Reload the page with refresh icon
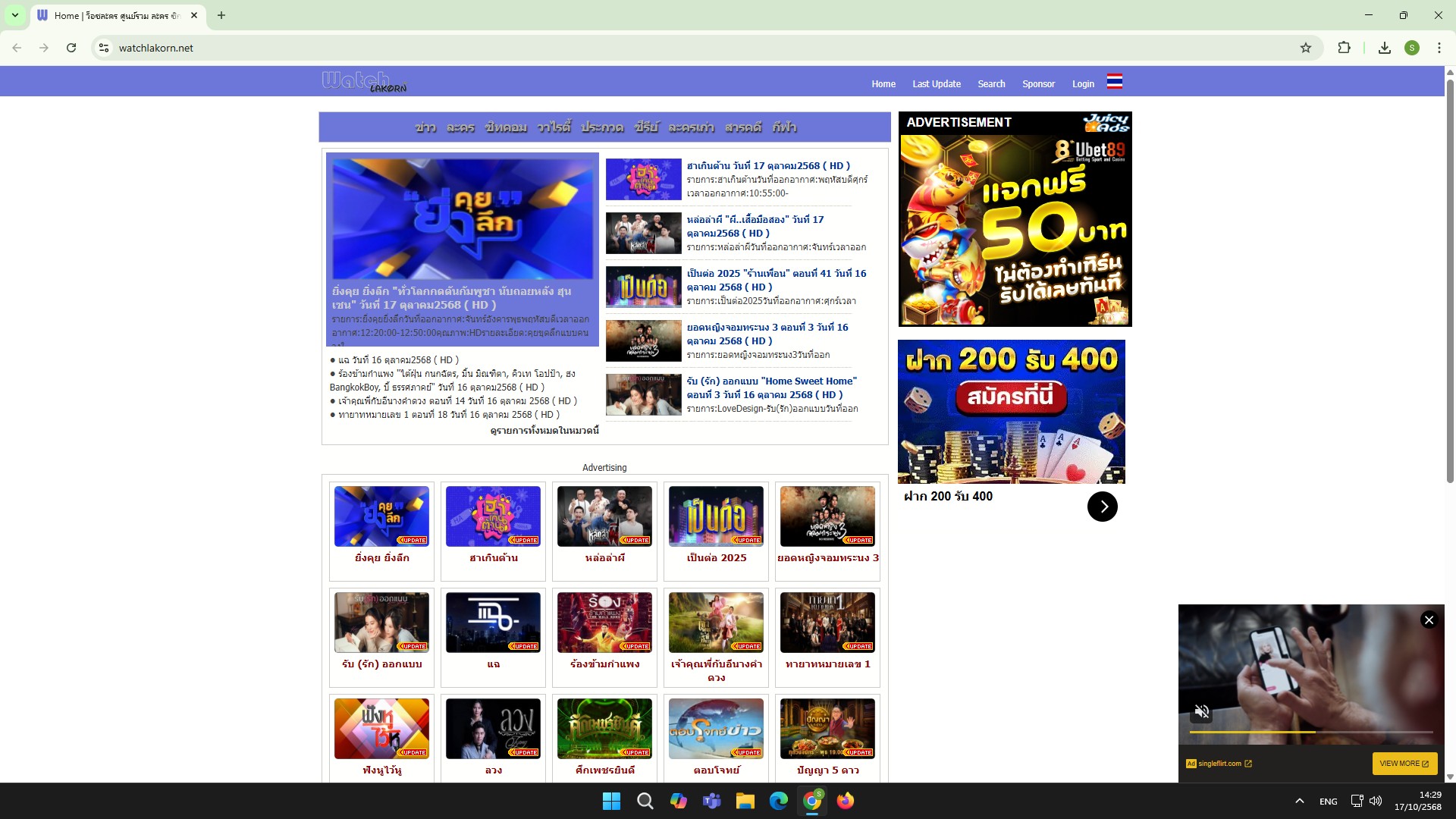This screenshot has width=1456, height=819. pyautogui.click(x=71, y=48)
